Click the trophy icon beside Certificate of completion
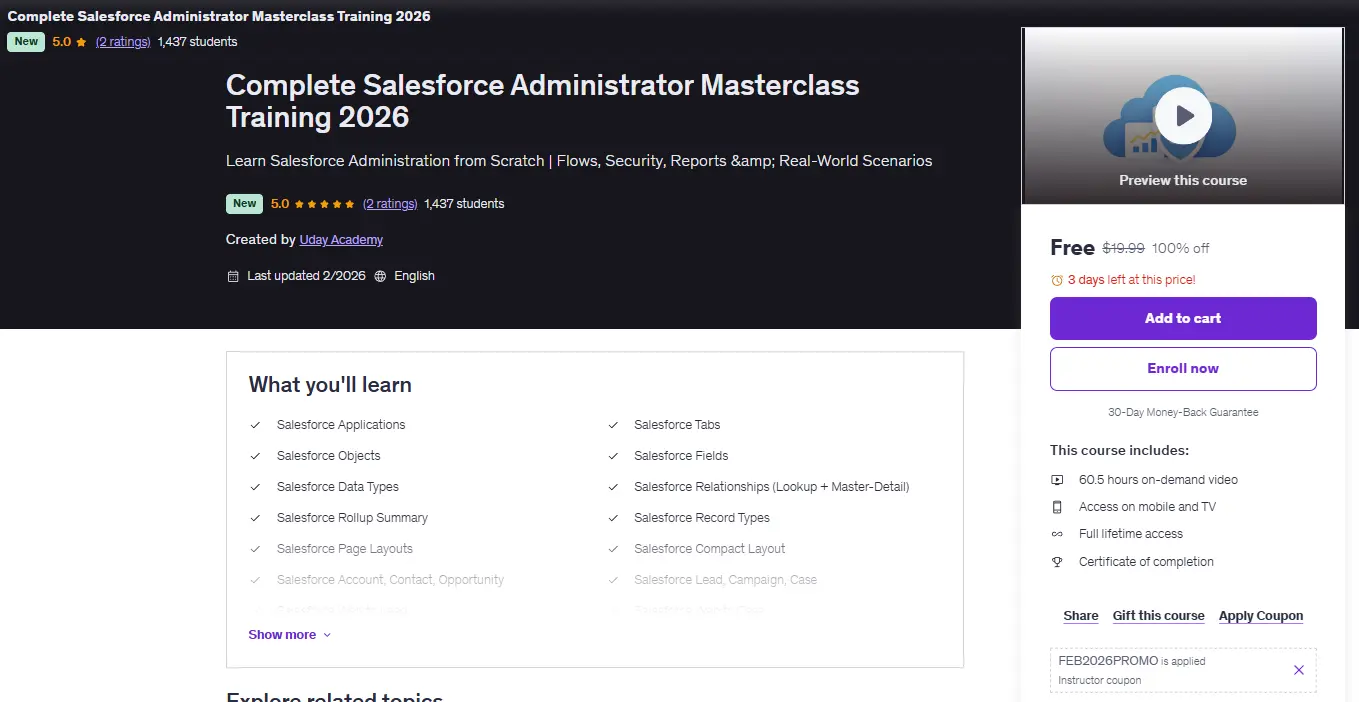The image size is (1359, 702). 1057,562
